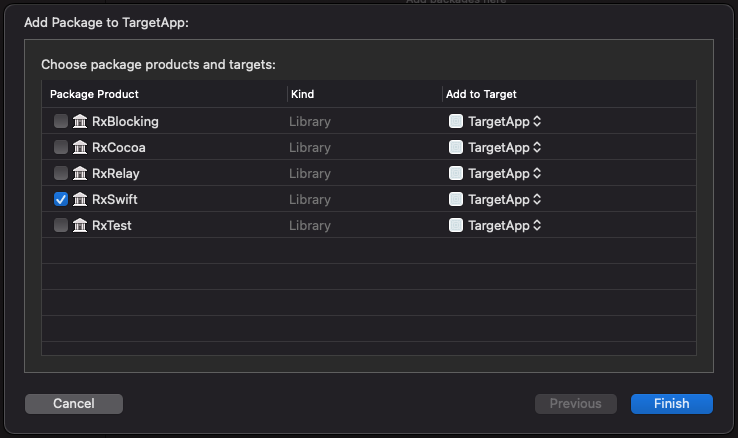Select the RxTest package checkbox
This screenshot has height=438, width=738.
[x=61, y=225]
